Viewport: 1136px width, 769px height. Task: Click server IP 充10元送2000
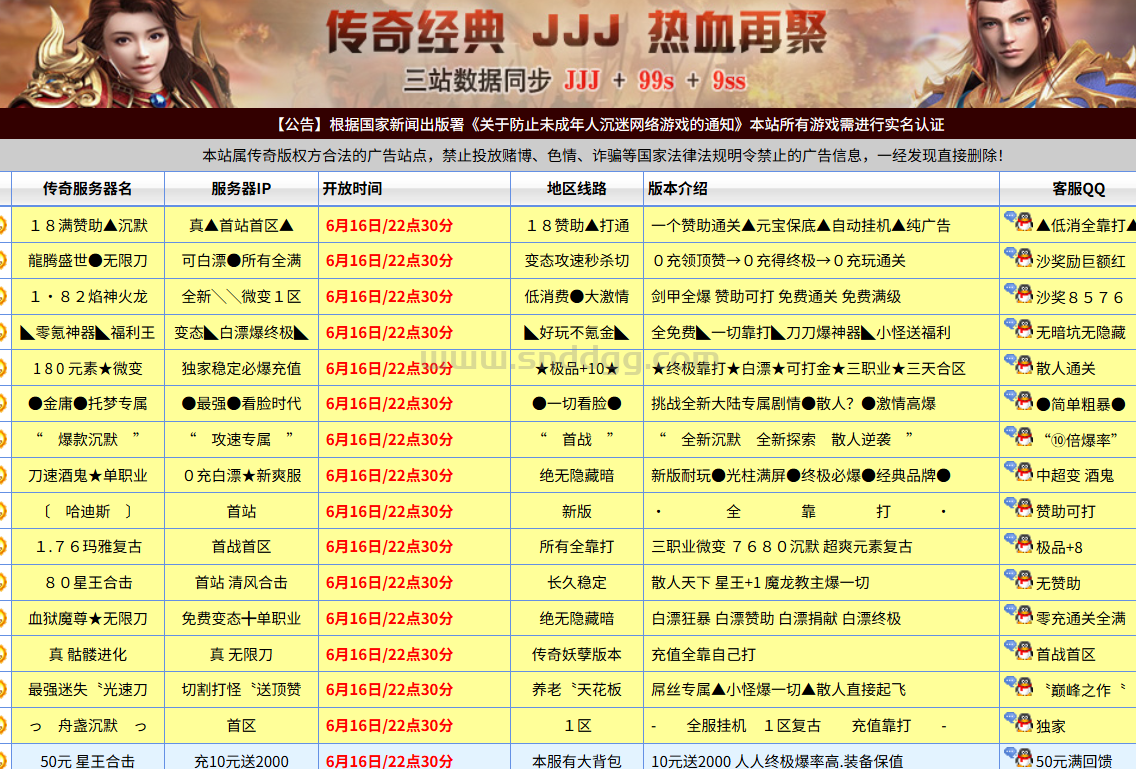[x=241, y=761]
